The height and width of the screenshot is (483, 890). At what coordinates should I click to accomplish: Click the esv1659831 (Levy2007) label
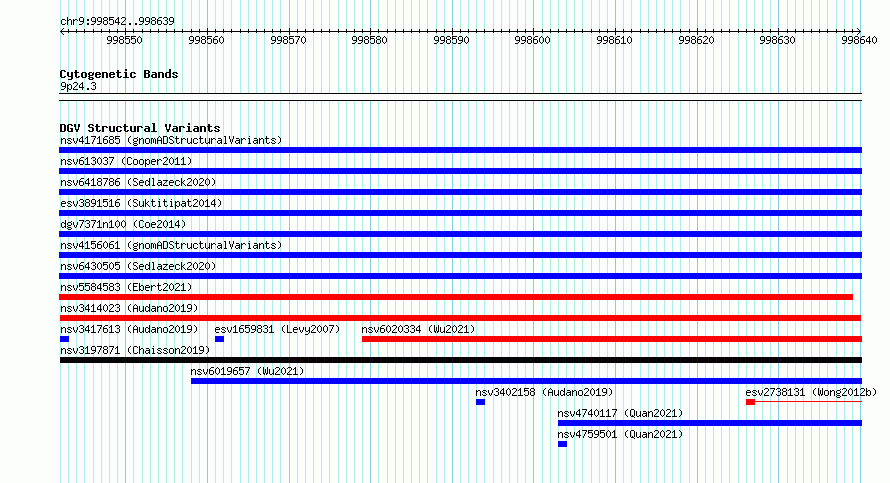point(277,329)
